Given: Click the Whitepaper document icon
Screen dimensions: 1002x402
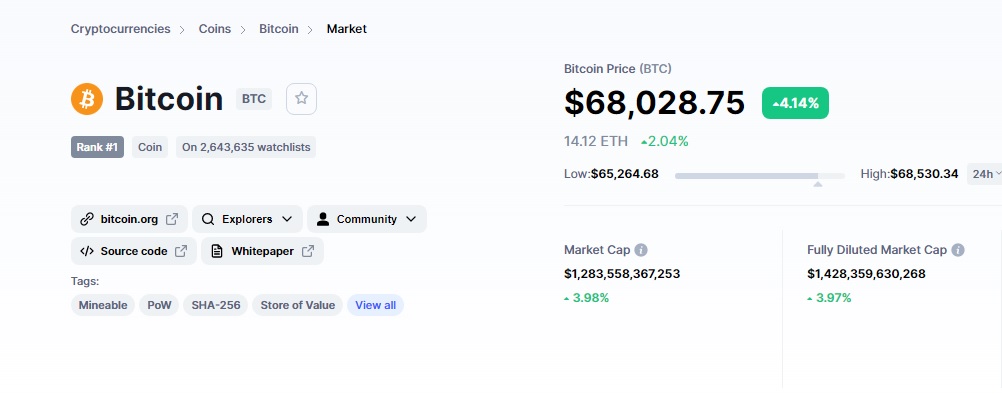Looking at the screenshot, I should [x=217, y=251].
